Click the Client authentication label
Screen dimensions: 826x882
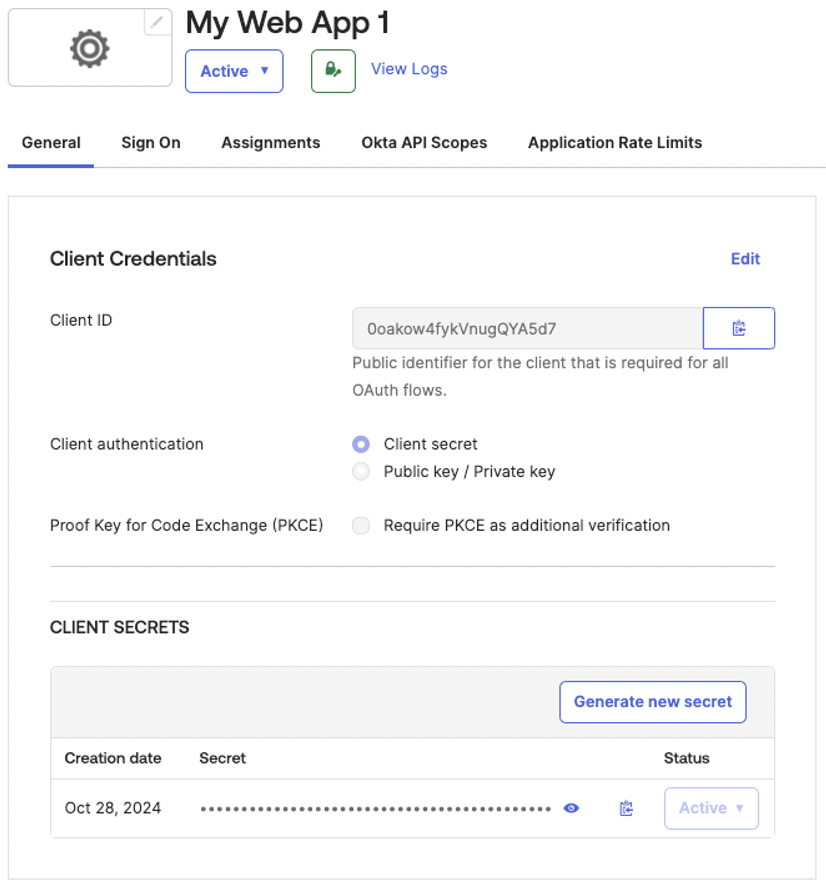(127, 444)
